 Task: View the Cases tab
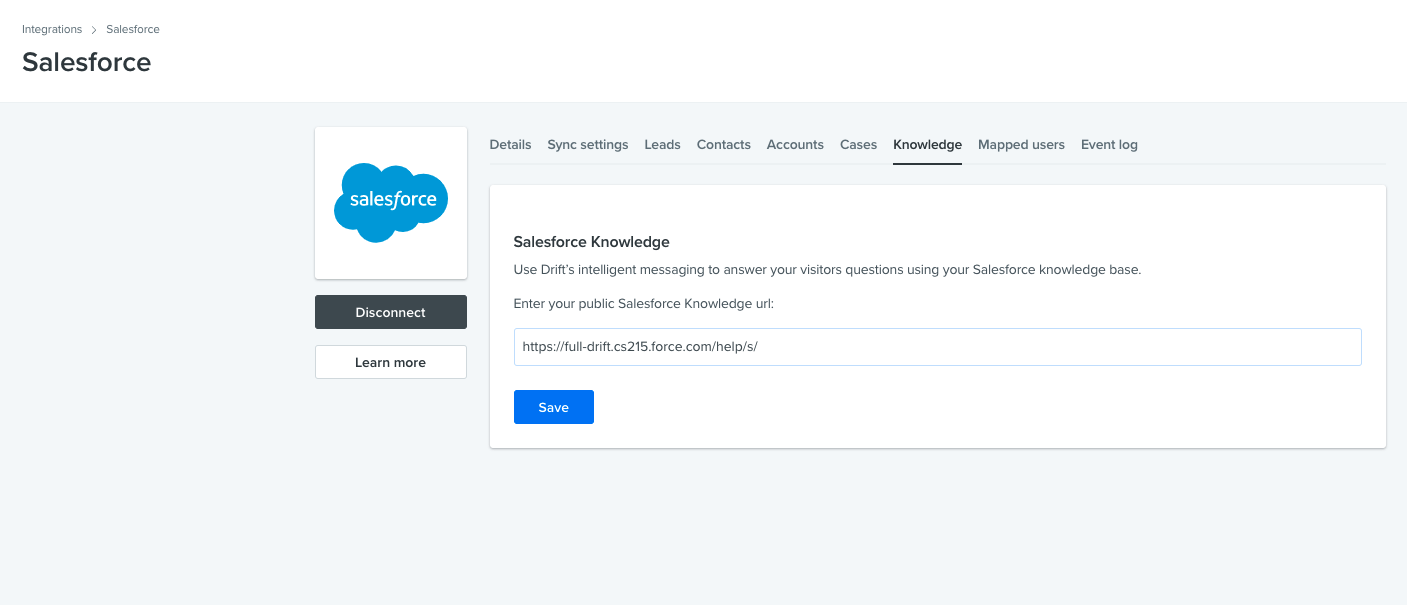858,145
